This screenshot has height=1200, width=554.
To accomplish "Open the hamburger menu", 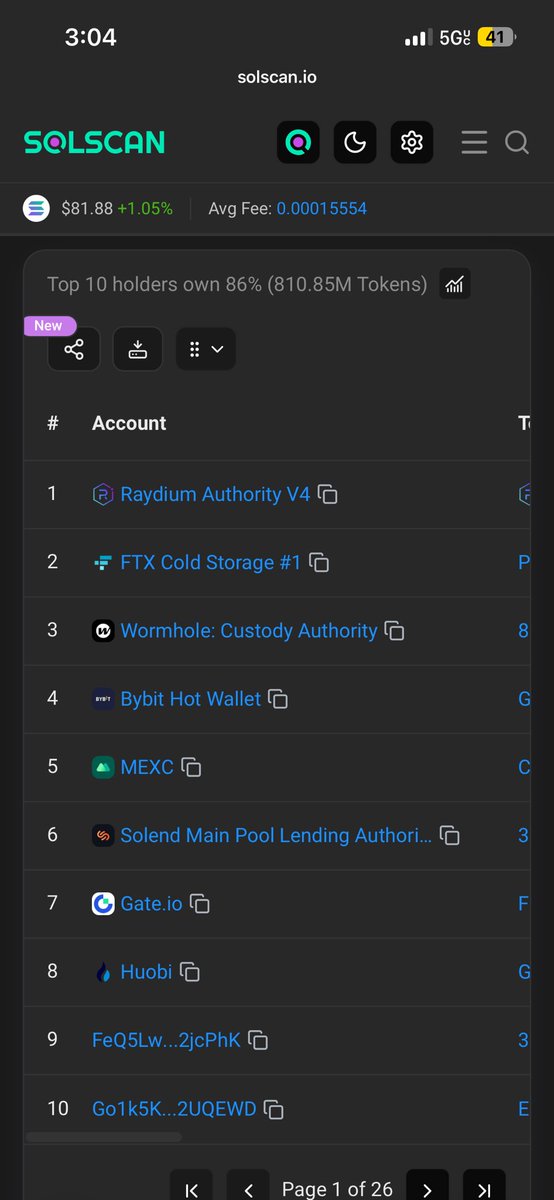I will tap(474, 143).
